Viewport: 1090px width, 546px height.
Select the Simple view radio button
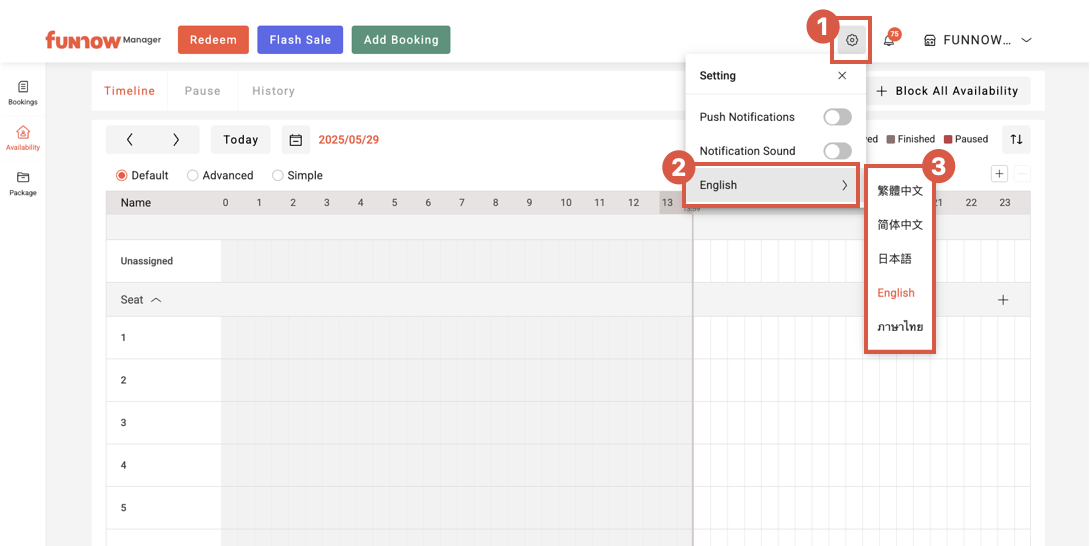[x=277, y=176]
